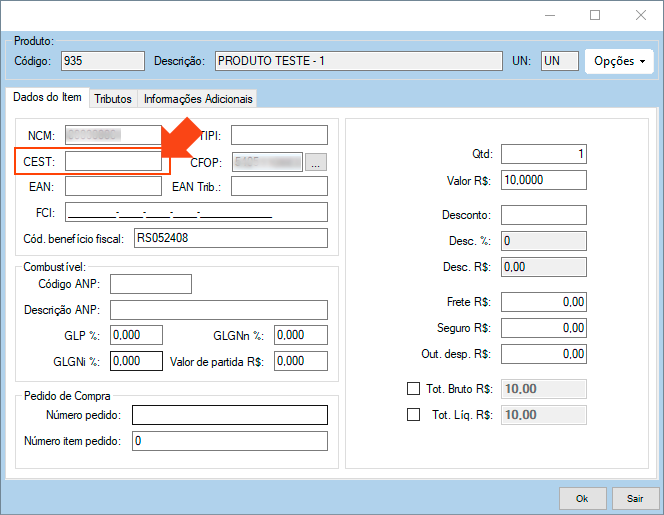Enable the Tot. Bruto R$ checkbox
664x515 pixels.
point(414,389)
